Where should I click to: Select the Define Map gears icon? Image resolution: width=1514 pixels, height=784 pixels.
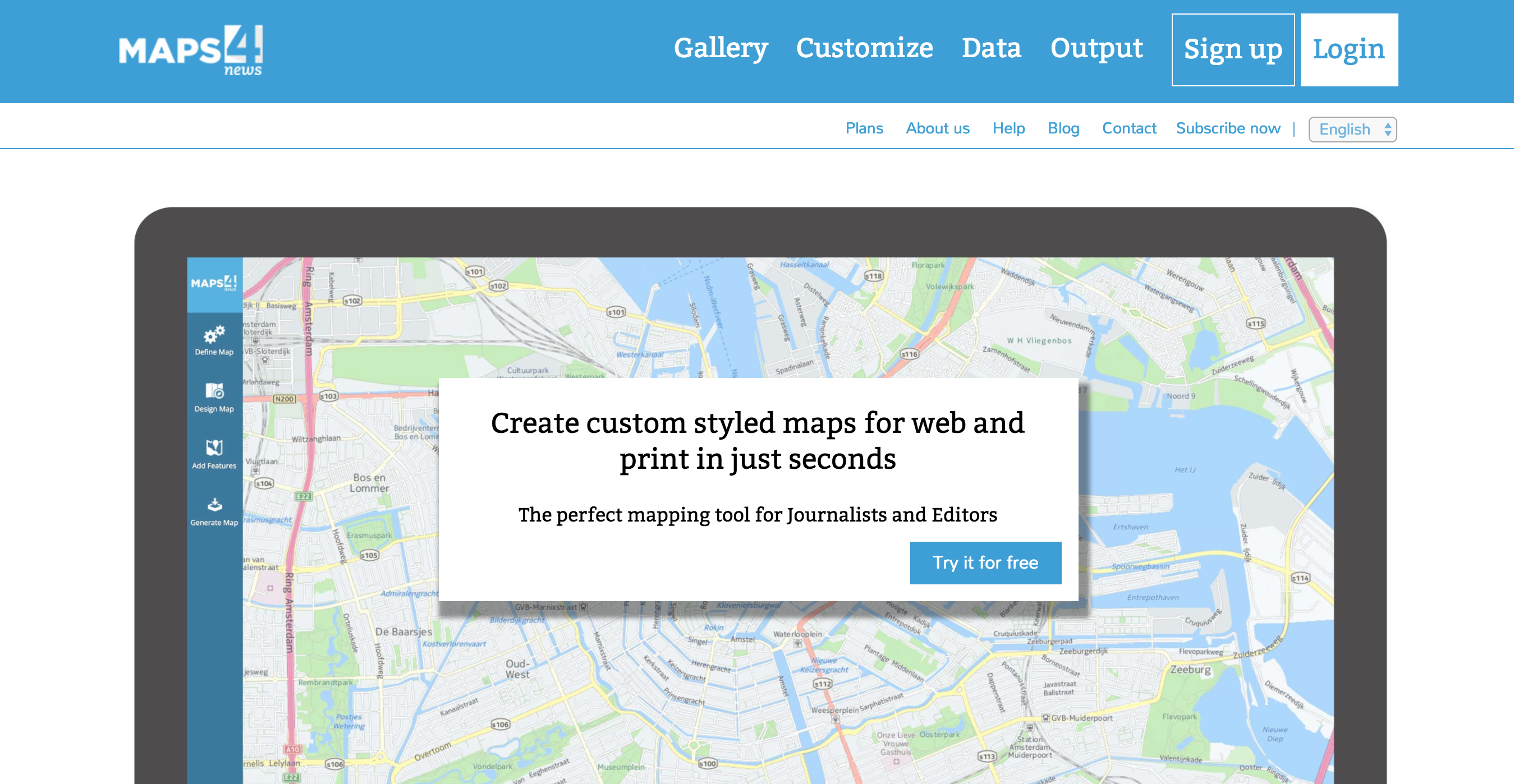(x=214, y=334)
